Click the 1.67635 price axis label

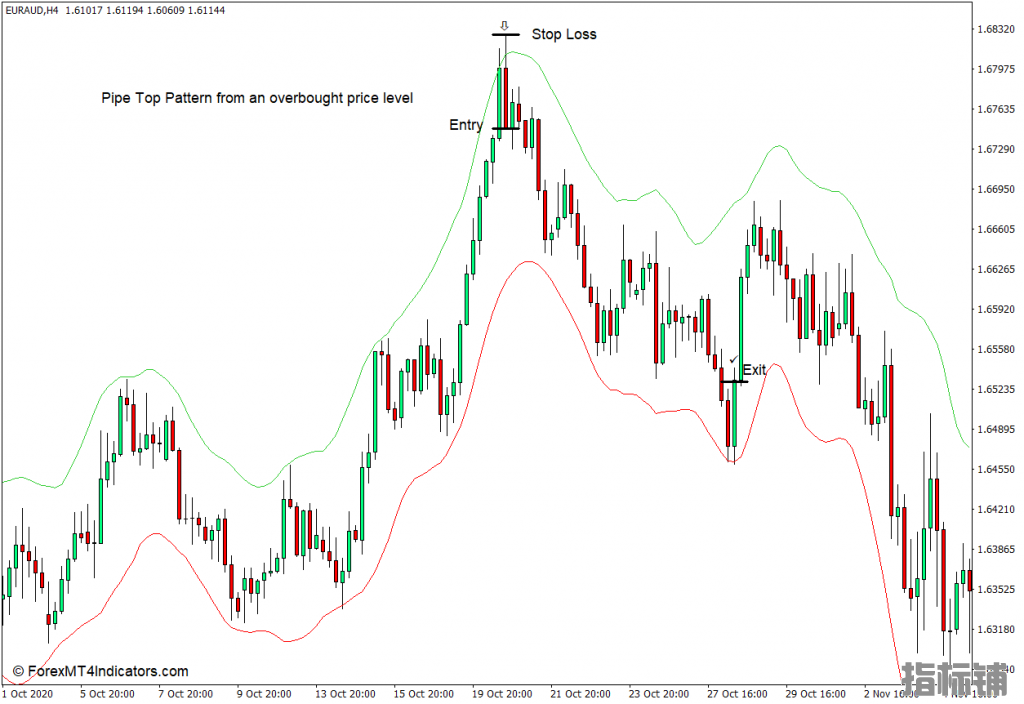pyautogui.click(x=996, y=109)
